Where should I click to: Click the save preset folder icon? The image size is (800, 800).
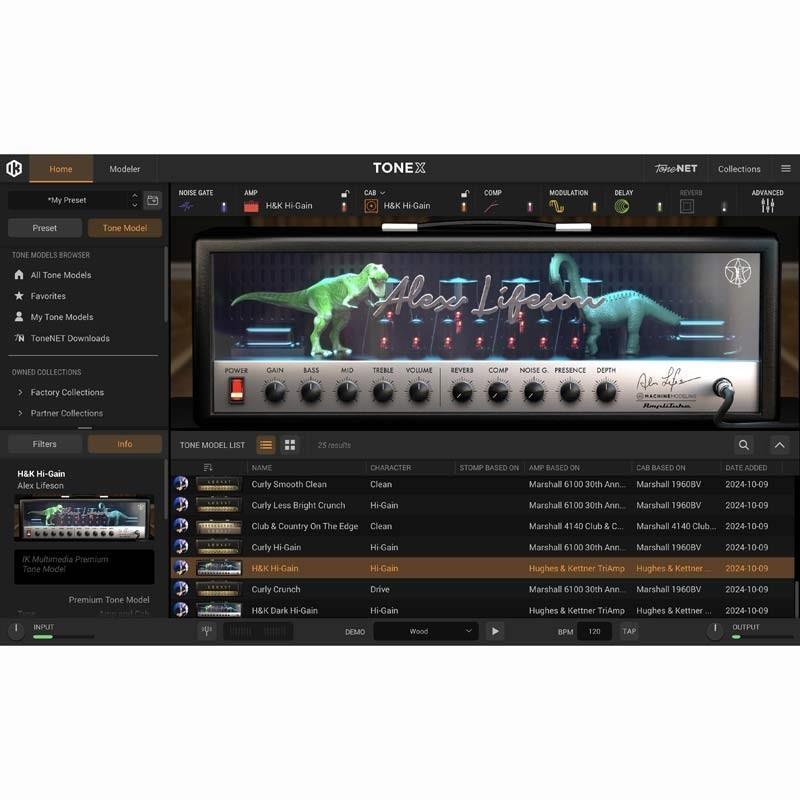[x=152, y=200]
